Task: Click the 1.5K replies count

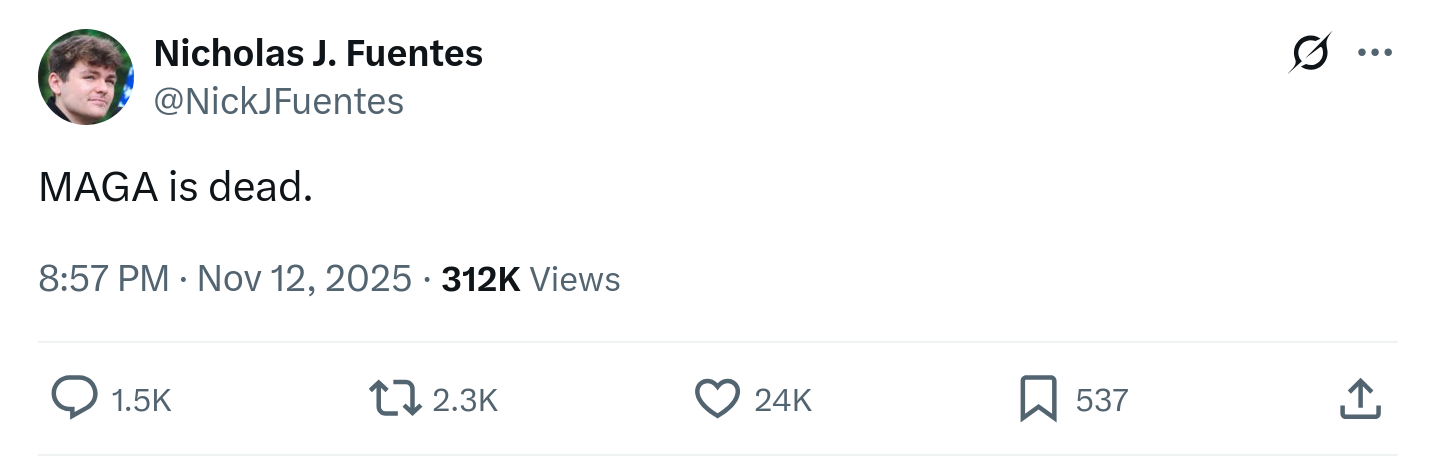Action: point(142,401)
